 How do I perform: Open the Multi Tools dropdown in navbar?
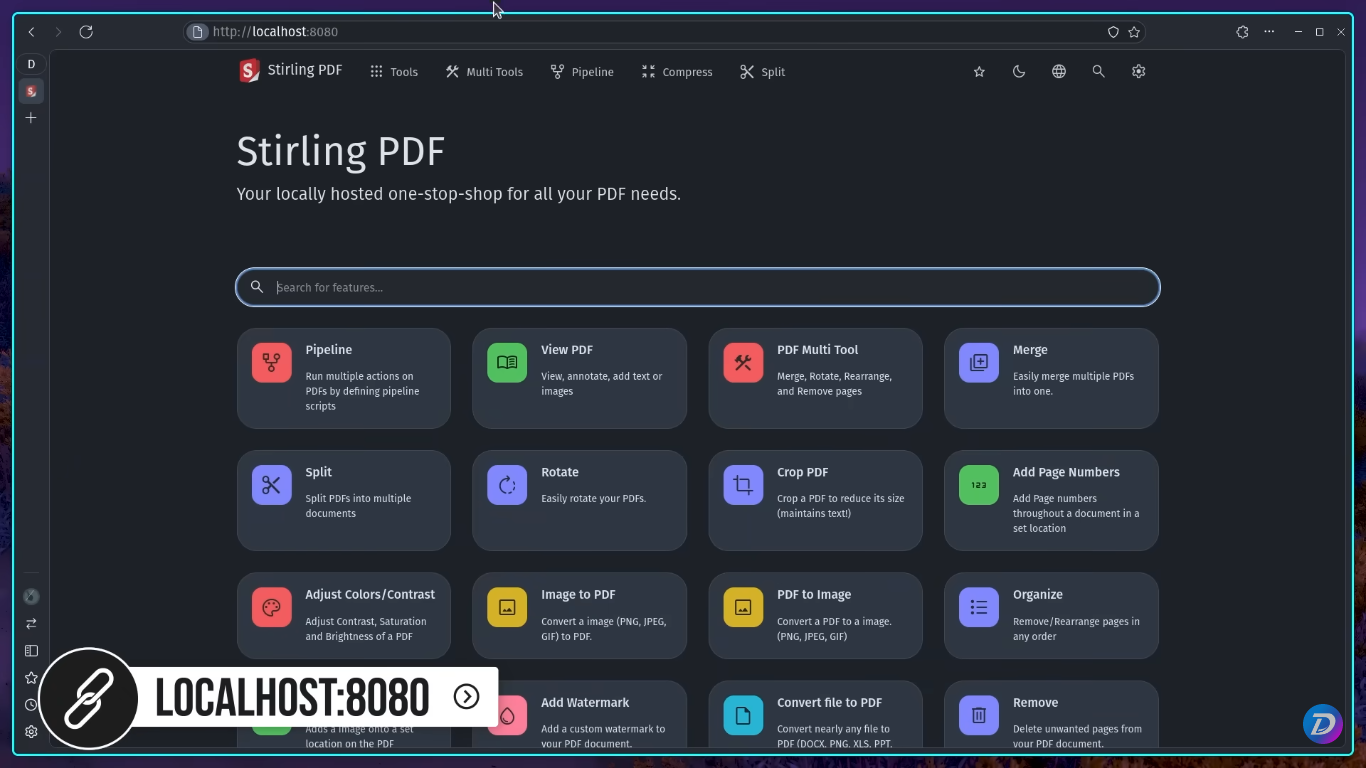coord(483,71)
